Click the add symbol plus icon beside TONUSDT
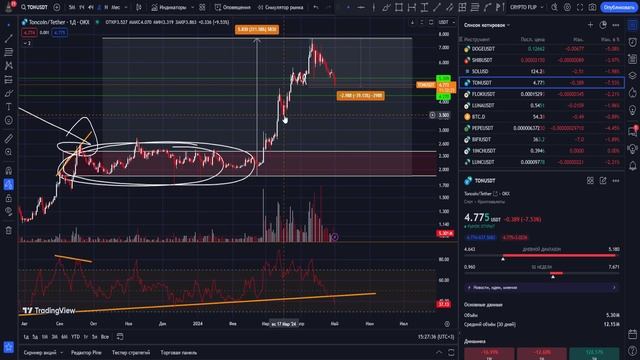 coord(57,7)
